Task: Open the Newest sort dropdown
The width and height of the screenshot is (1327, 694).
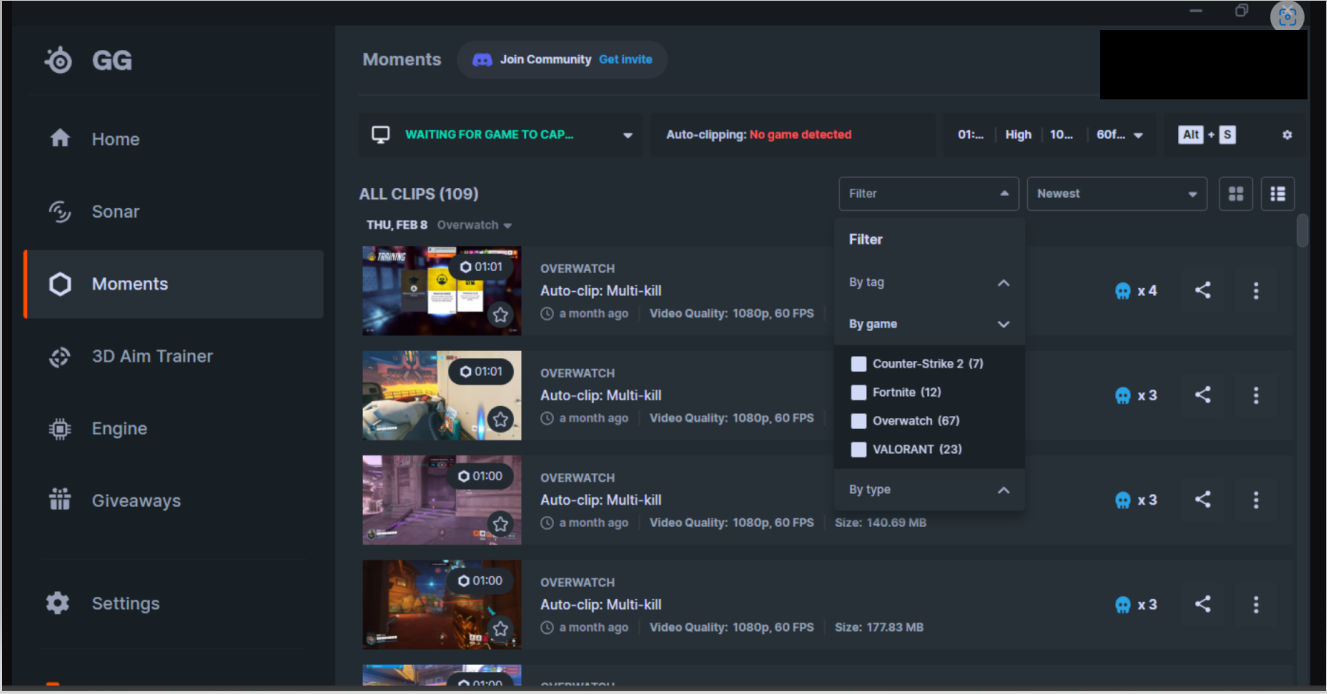Action: [x=1116, y=194]
